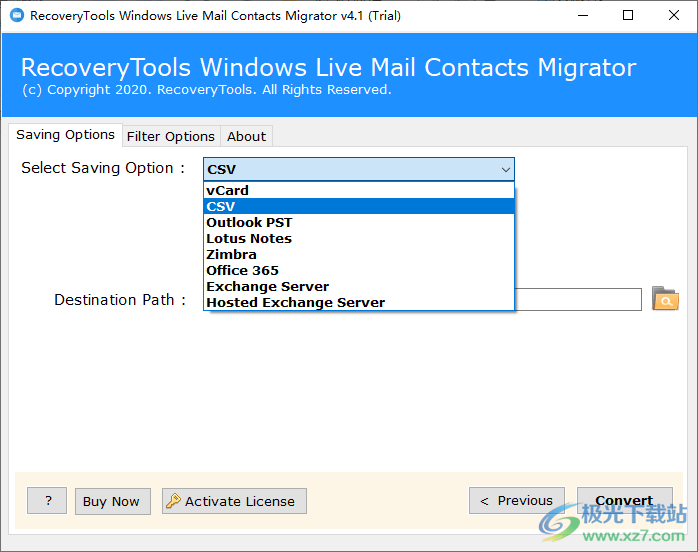The height and width of the screenshot is (552, 698).
Task: Select Office 365 from the list
Action: click(359, 271)
